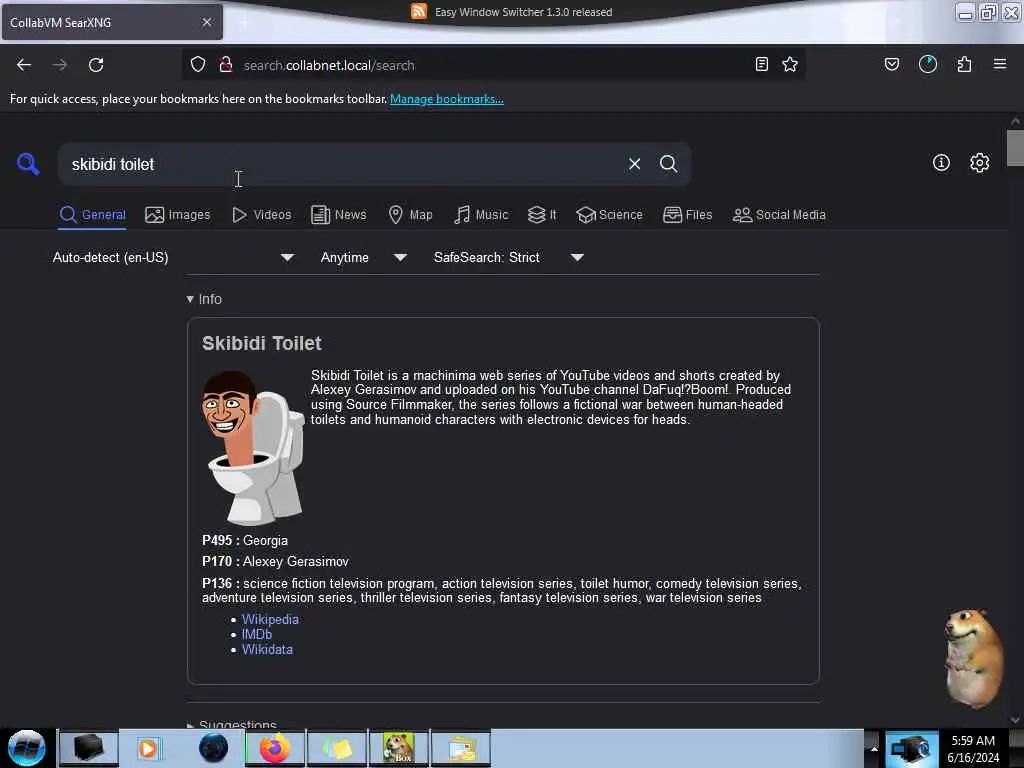Open Firefox application hamburger menu
Image resolution: width=1024 pixels, height=768 pixels.
coord(1000,64)
